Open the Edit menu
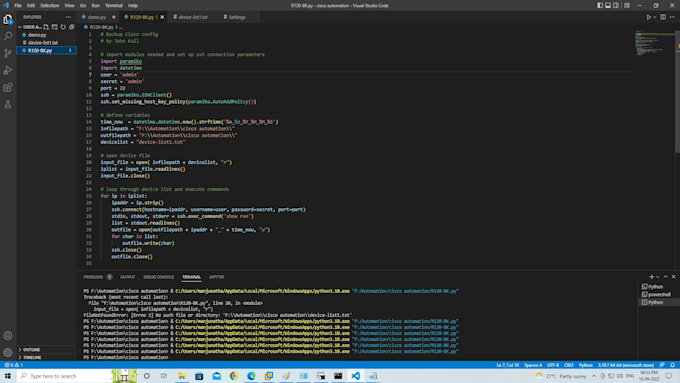This screenshot has width=680, height=383. 31,6
